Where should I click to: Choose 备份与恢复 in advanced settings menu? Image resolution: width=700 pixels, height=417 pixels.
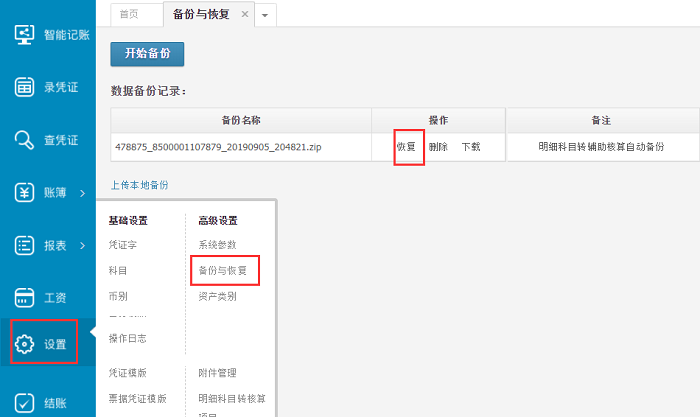[222, 271]
